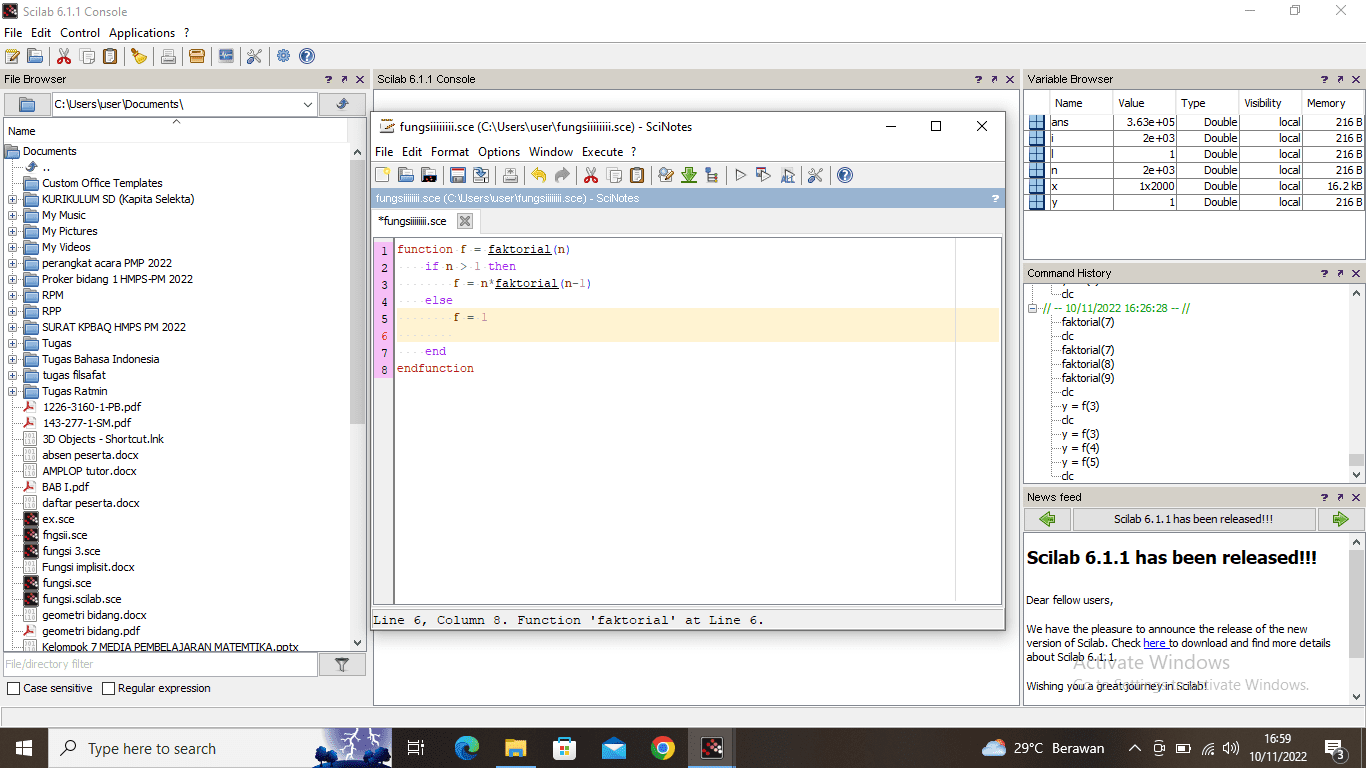Expand the Tugas Bahasa Indonesia folder
Viewport: 1366px width, 768px height.
pyautogui.click(x=13, y=359)
